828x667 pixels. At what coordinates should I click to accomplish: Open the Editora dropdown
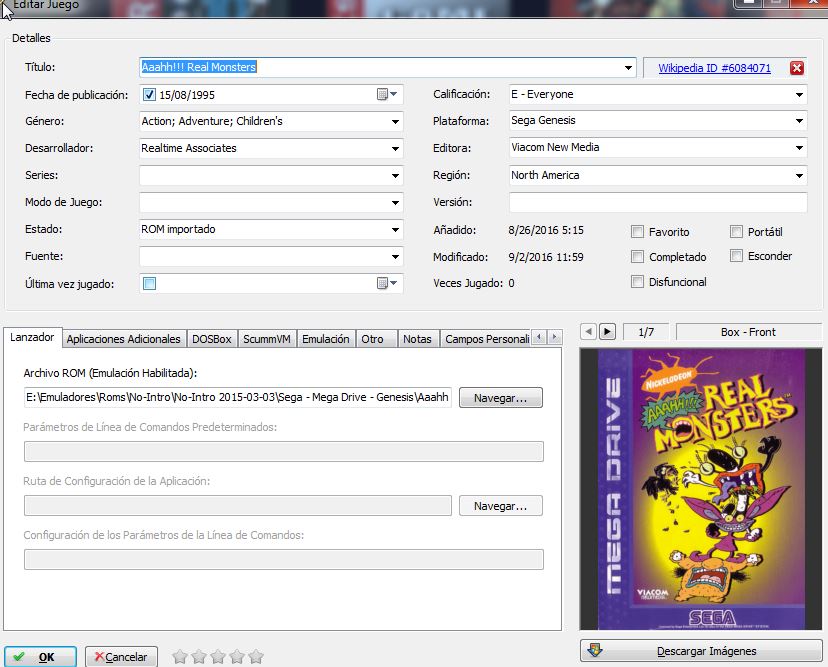799,148
